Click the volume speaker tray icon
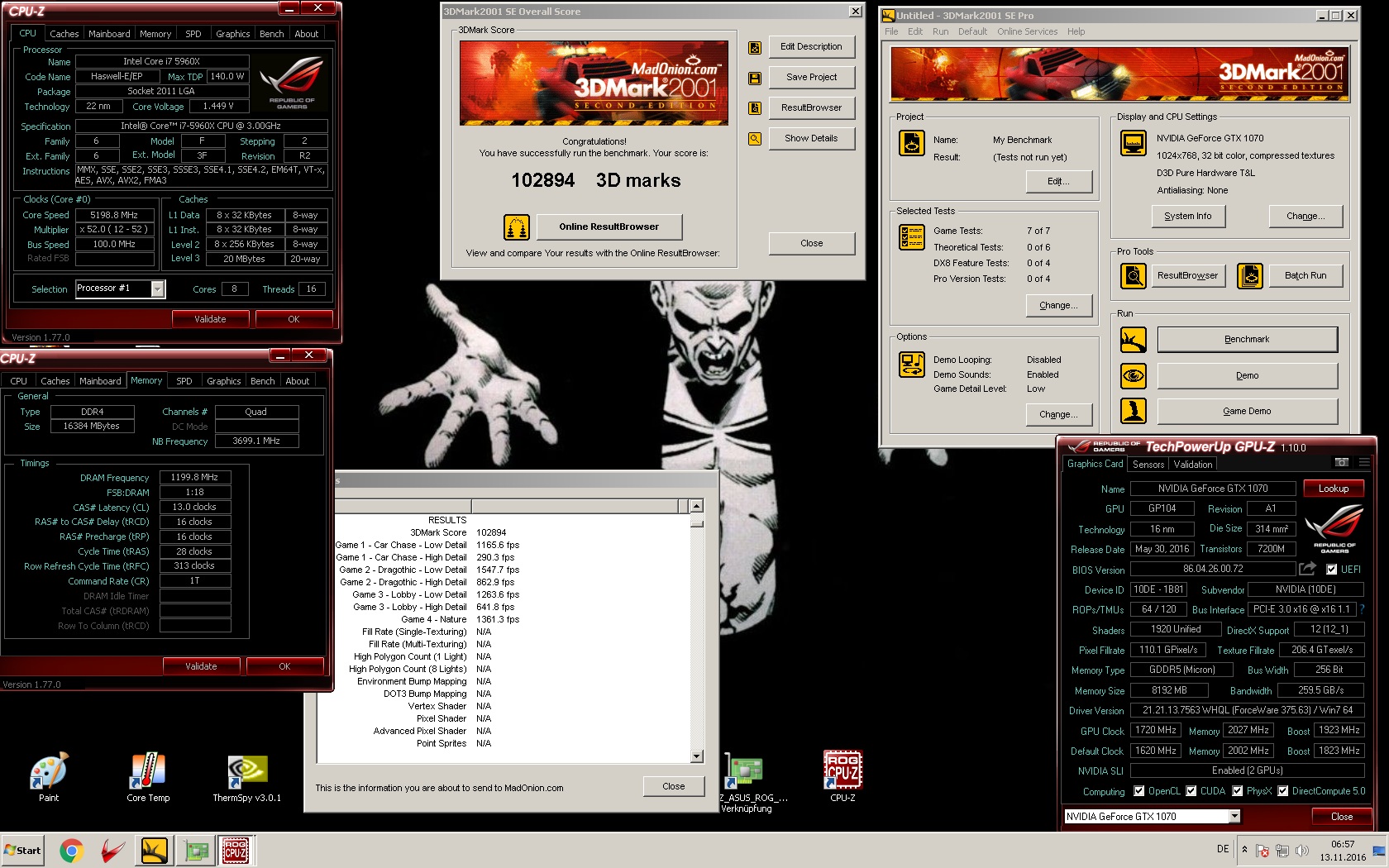The width and height of the screenshot is (1389, 868). point(1302,851)
